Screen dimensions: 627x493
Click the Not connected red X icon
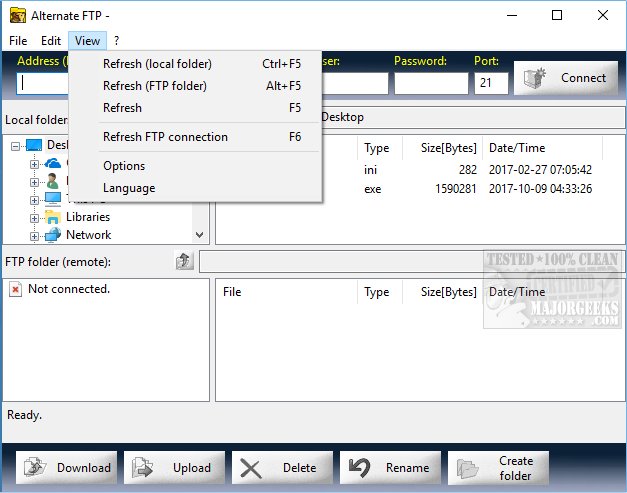(x=15, y=289)
